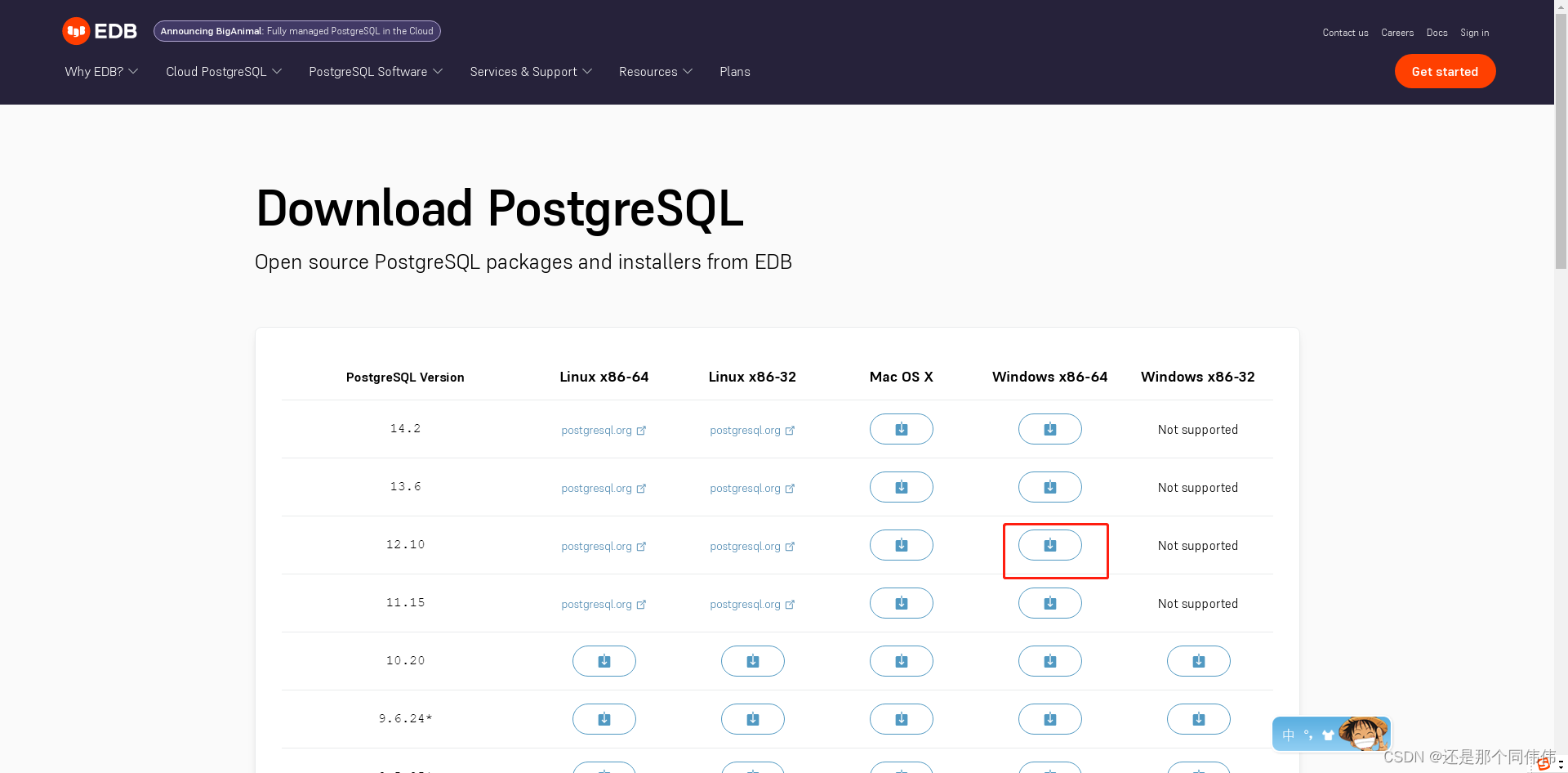Click version 12.10 row label
1568x773 pixels.
405,544
